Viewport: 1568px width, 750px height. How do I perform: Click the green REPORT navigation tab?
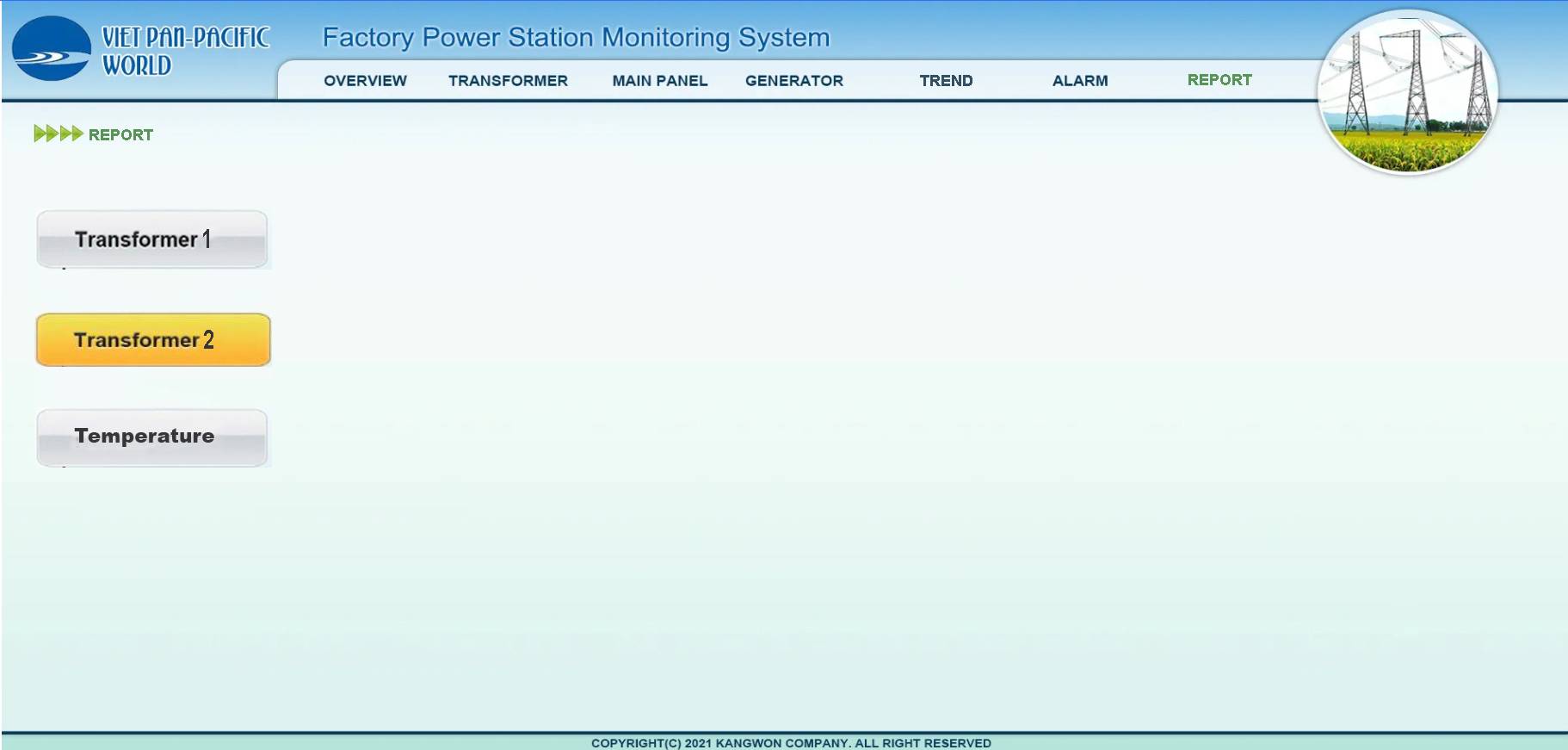coord(1219,80)
